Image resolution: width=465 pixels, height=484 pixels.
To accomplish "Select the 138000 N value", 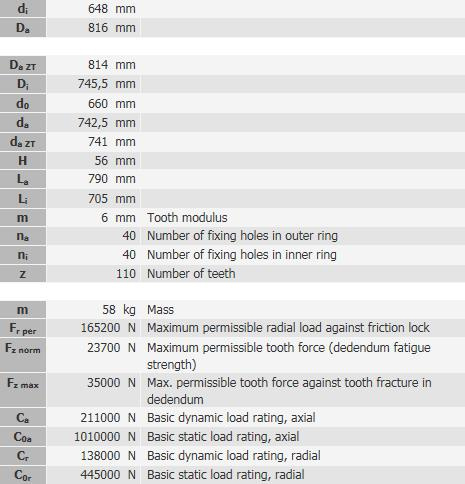I will coord(108,456).
